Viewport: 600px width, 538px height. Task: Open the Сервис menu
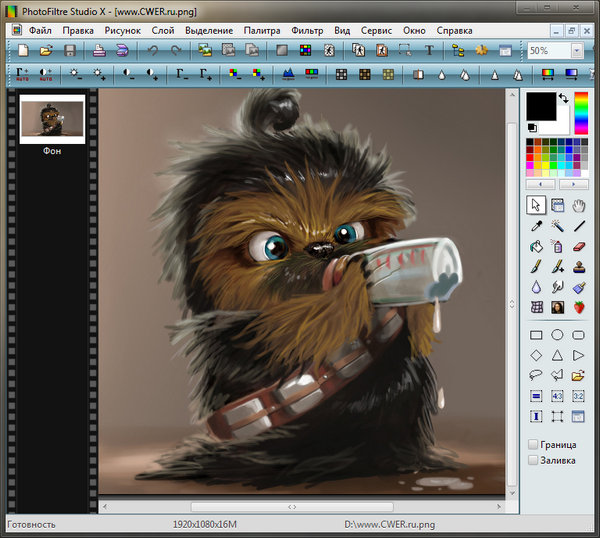[377, 31]
